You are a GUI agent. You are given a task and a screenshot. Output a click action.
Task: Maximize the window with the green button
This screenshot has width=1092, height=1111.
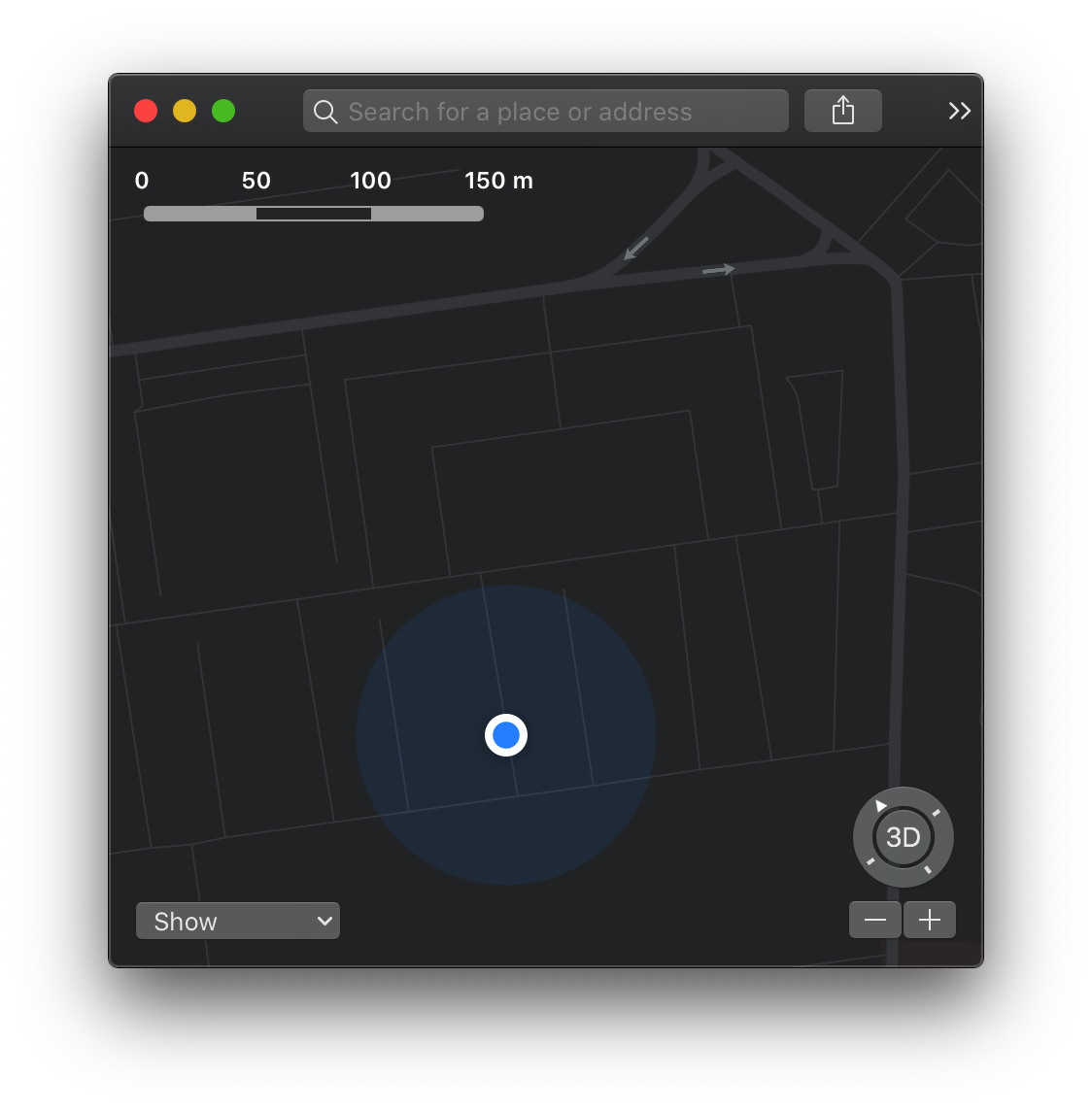pyautogui.click(x=223, y=112)
